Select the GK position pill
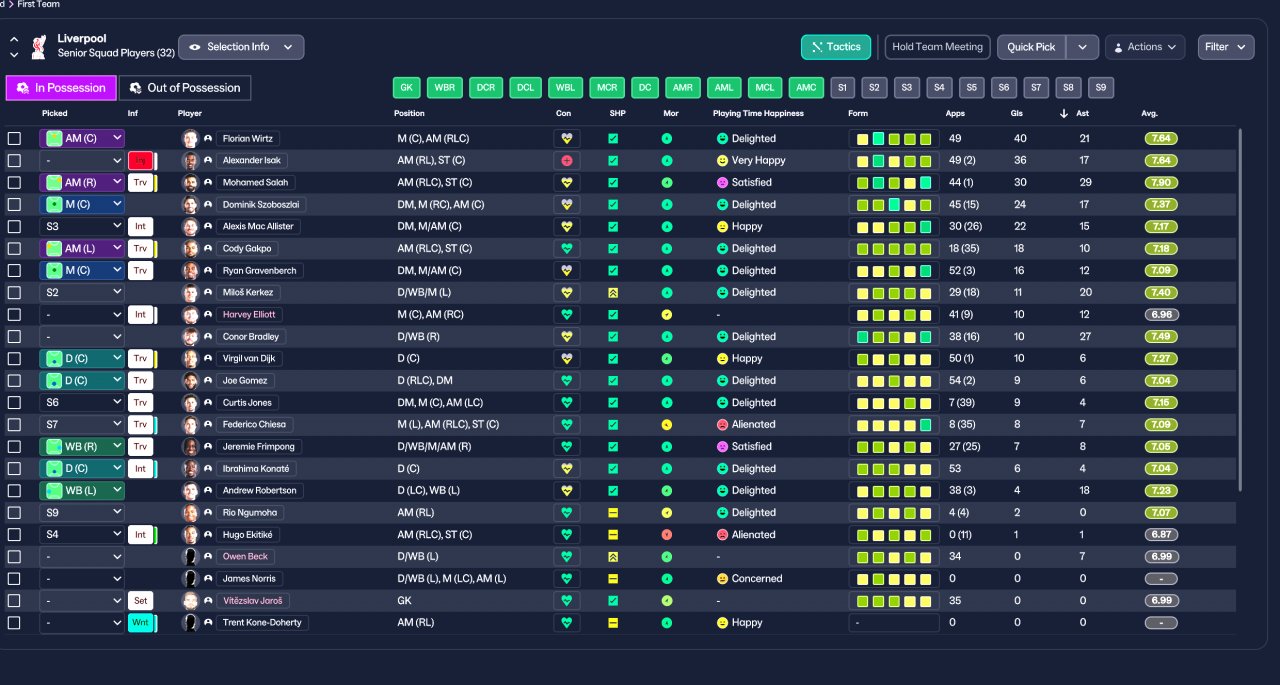This screenshot has width=1280, height=685. tap(406, 88)
